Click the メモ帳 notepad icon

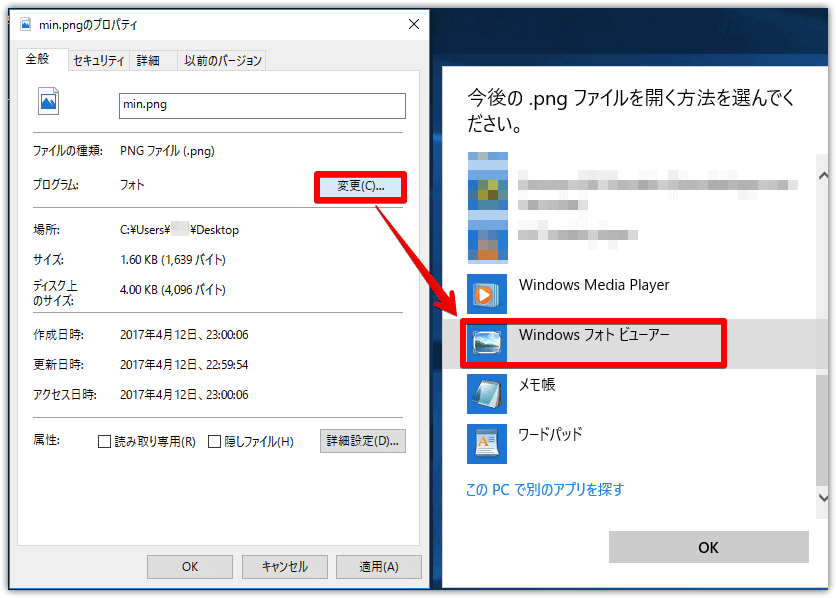(x=487, y=393)
